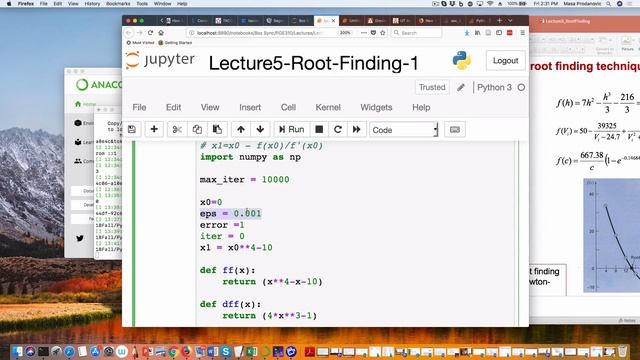Open the cell type Code dropdown

[x=404, y=130]
